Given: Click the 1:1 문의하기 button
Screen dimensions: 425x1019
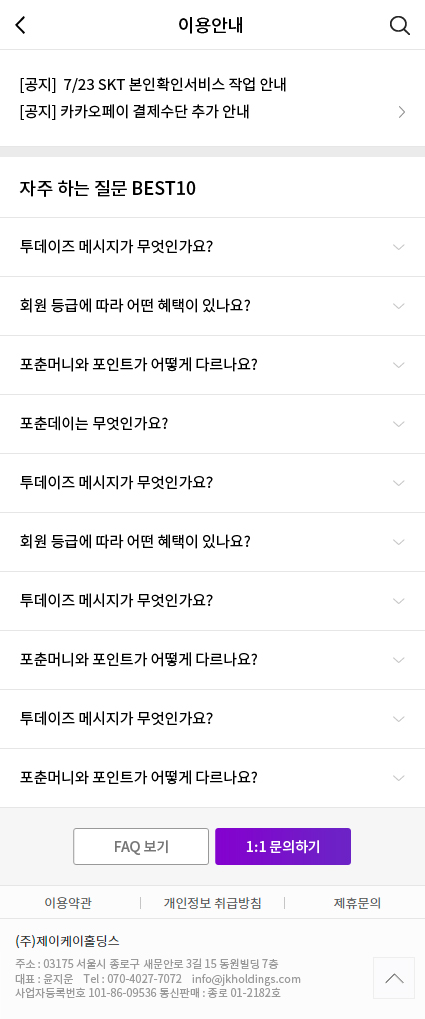Looking at the screenshot, I should point(283,846).
